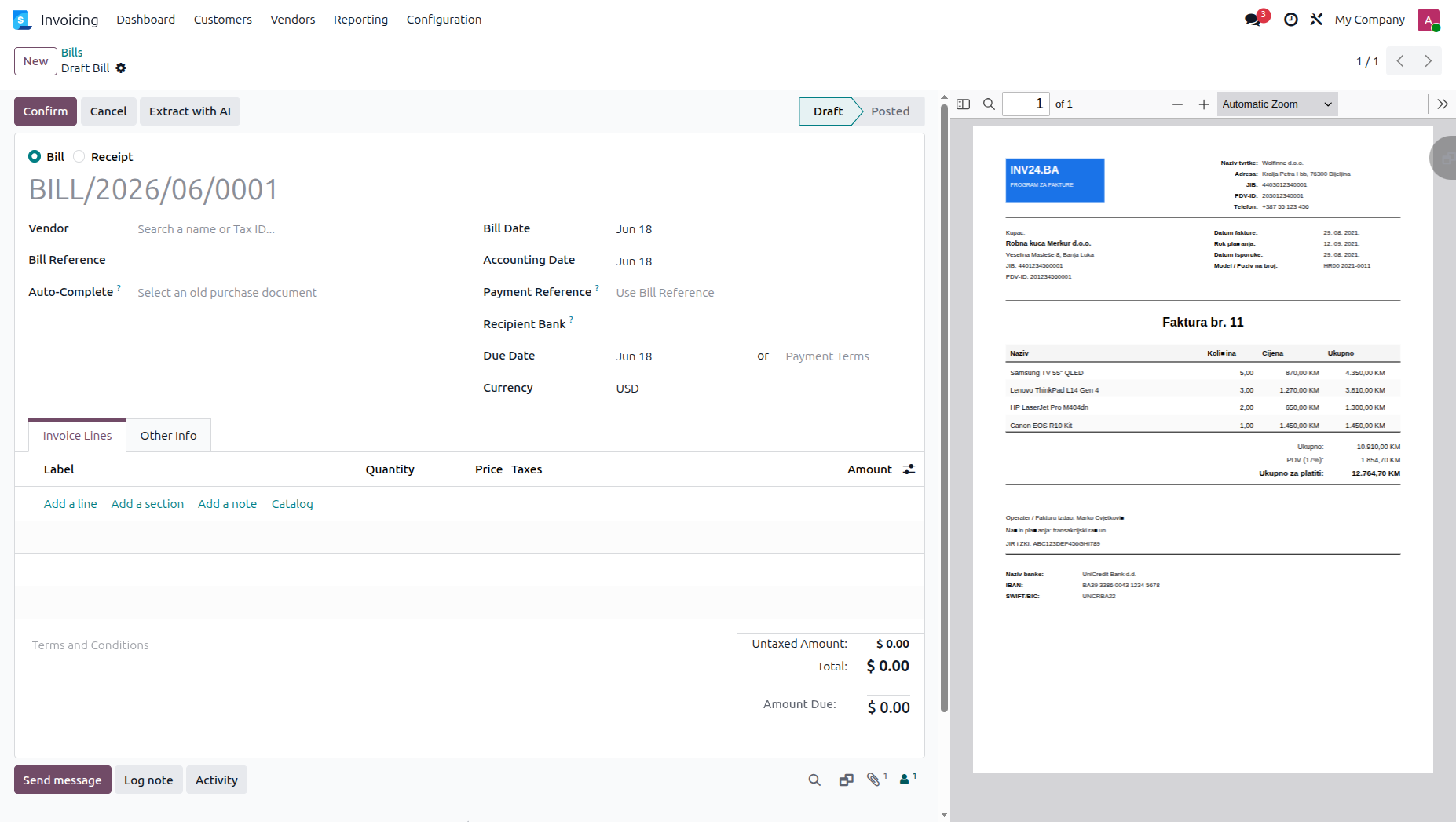Click the Bills breadcrumb link
This screenshot has height=822, width=1456.
pyautogui.click(x=72, y=53)
